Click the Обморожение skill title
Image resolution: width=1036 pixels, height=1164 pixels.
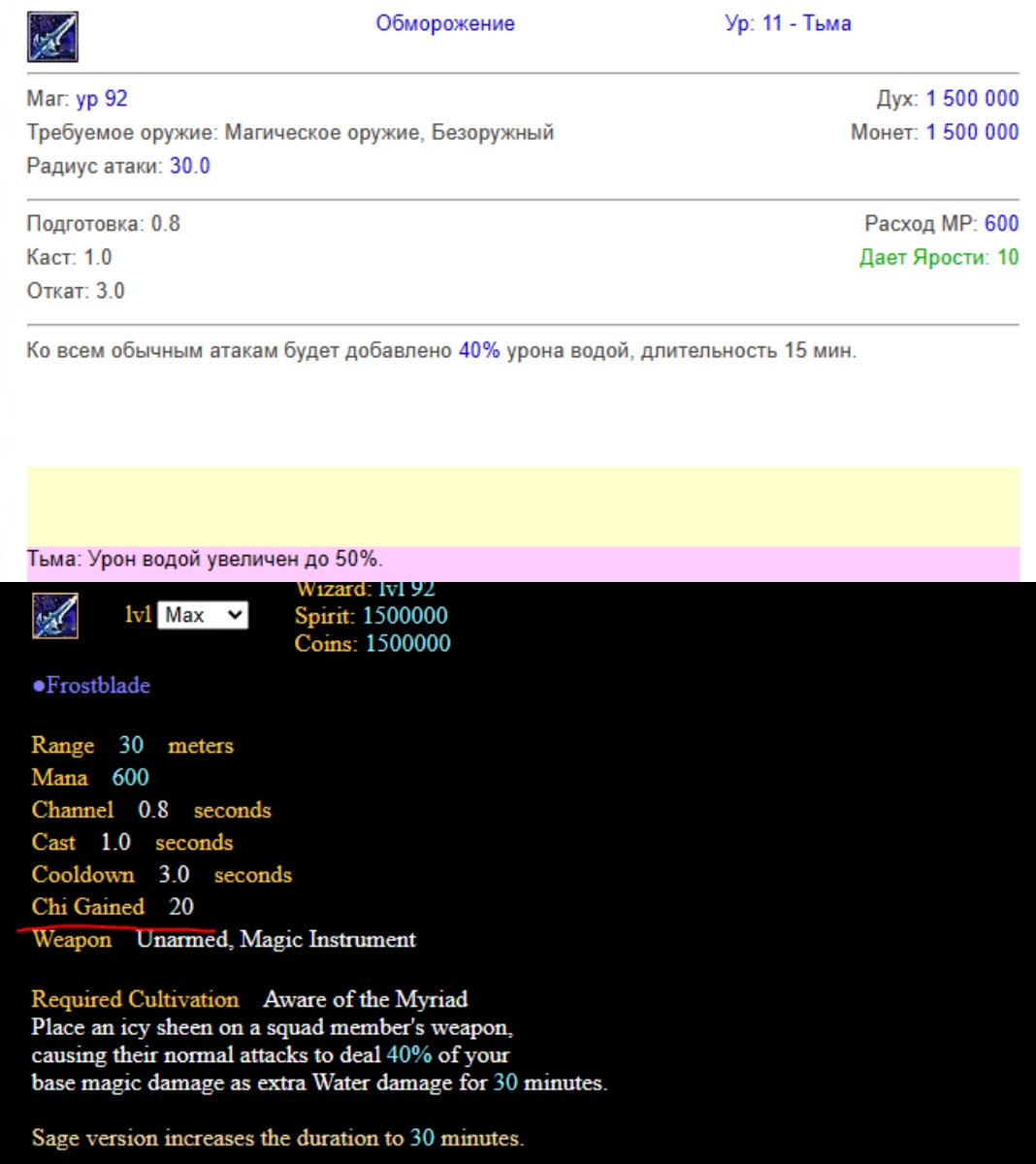445,23
